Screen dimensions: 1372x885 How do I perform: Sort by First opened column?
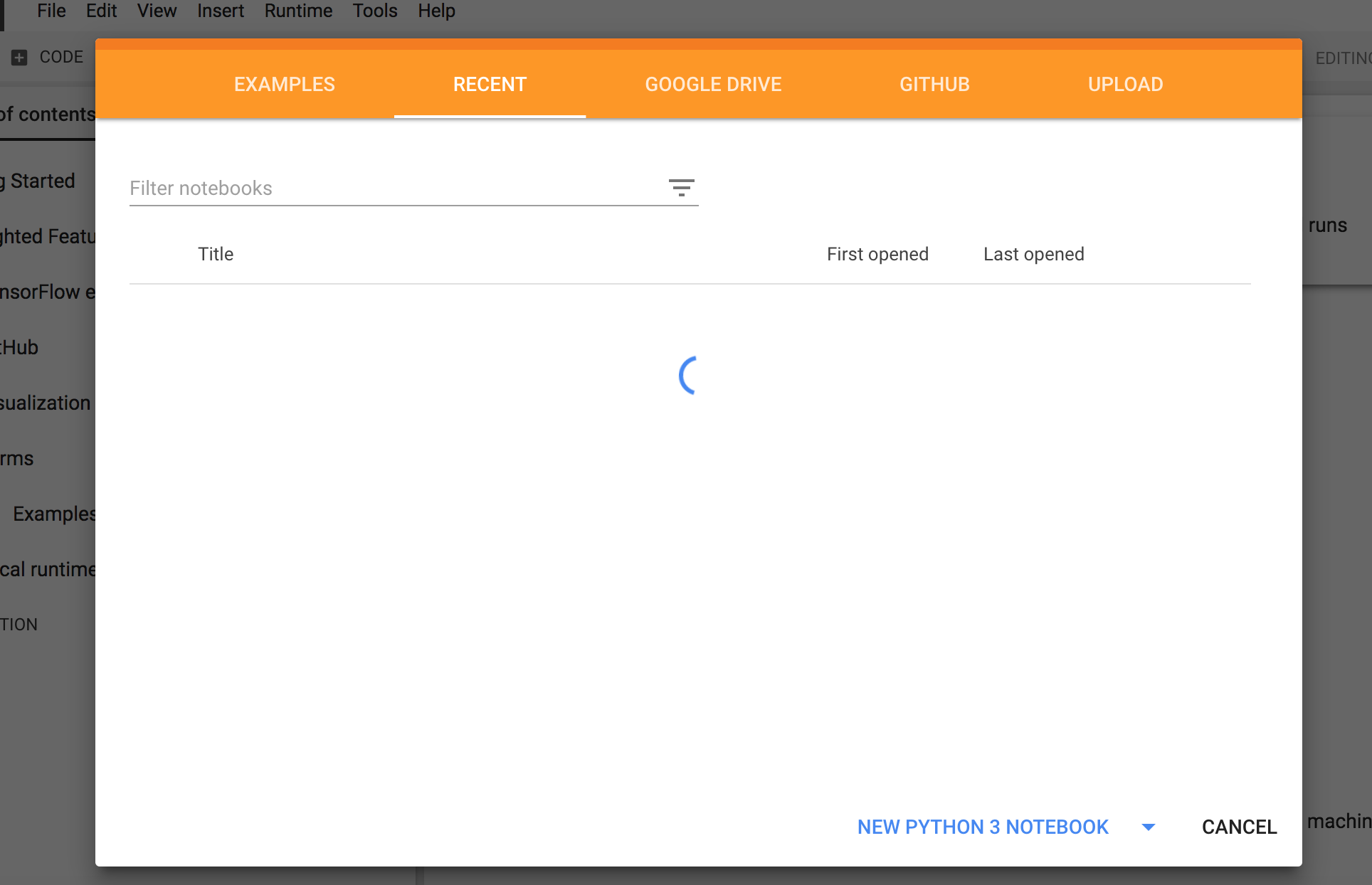pyautogui.click(x=877, y=254)
